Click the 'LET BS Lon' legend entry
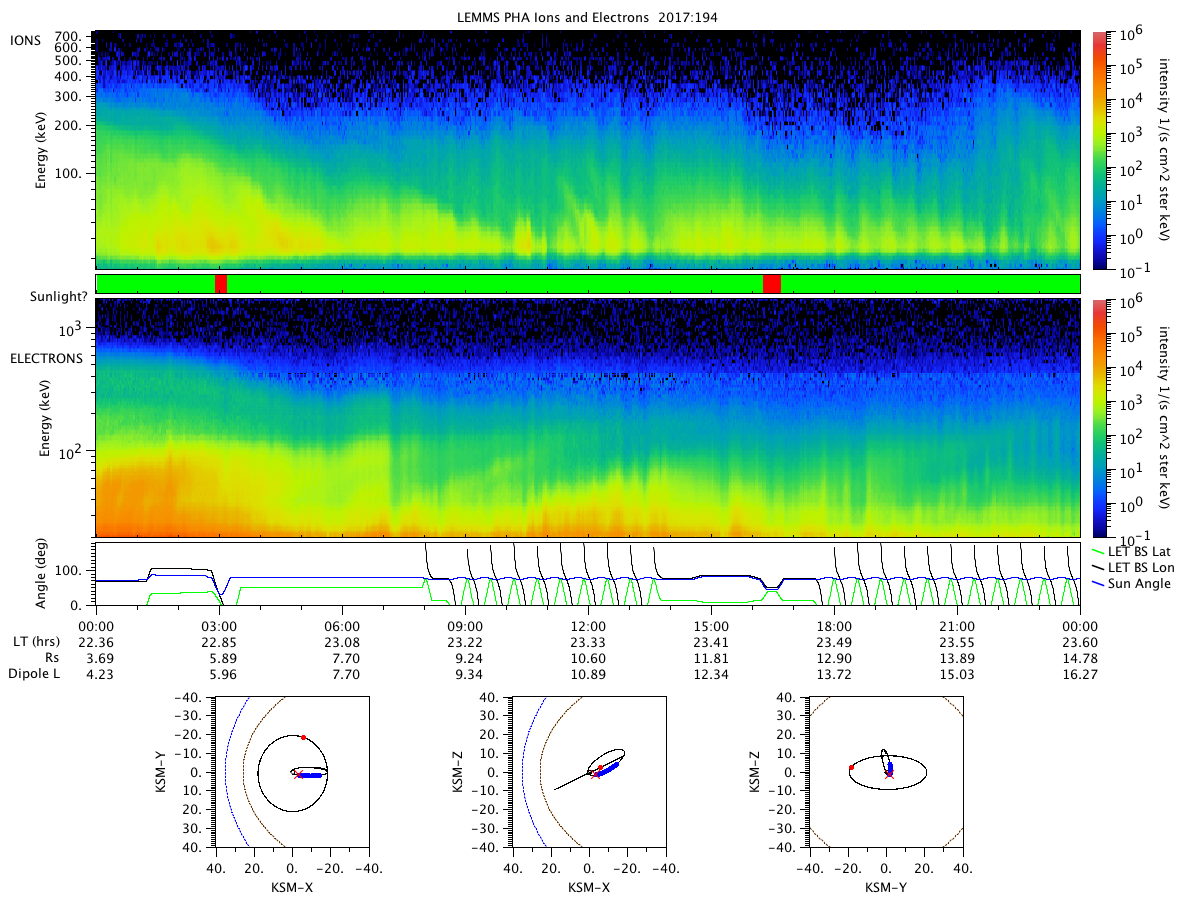 click(1132, 567)
